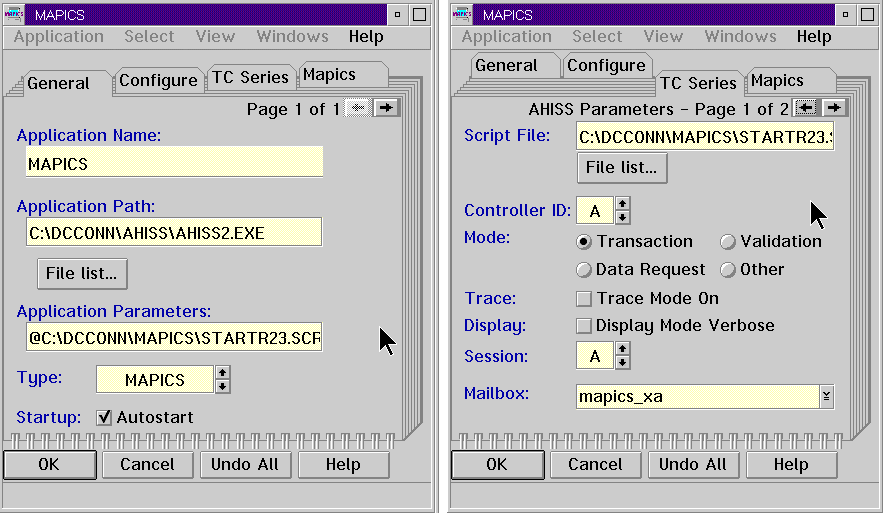Click Mailbox field showing mapics_xa
Image resolution: width=883 pixels, height=513 pixels.
click(697, 396)
